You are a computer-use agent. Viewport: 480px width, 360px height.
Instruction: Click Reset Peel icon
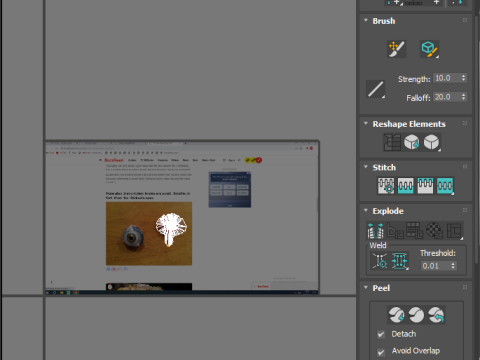[436, 315]
